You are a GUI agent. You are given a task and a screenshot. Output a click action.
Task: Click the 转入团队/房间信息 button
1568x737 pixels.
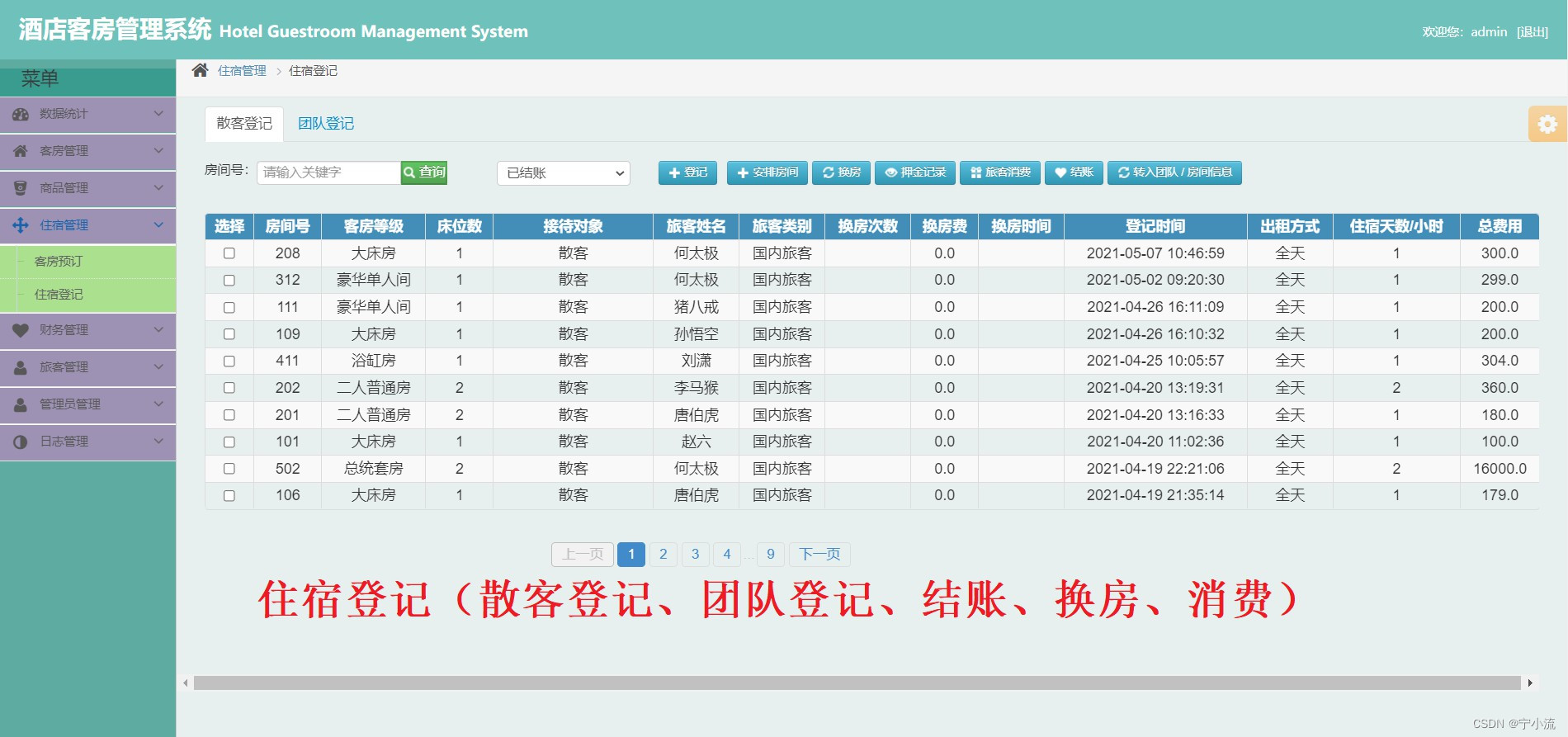tap(1174, 172)
